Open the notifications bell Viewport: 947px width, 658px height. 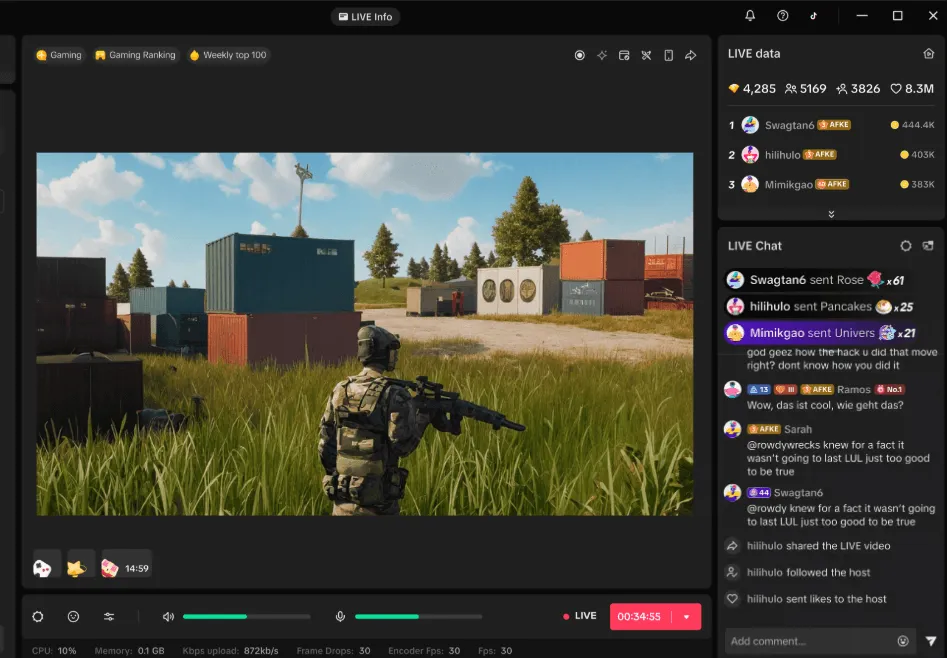tap(750, 16)
